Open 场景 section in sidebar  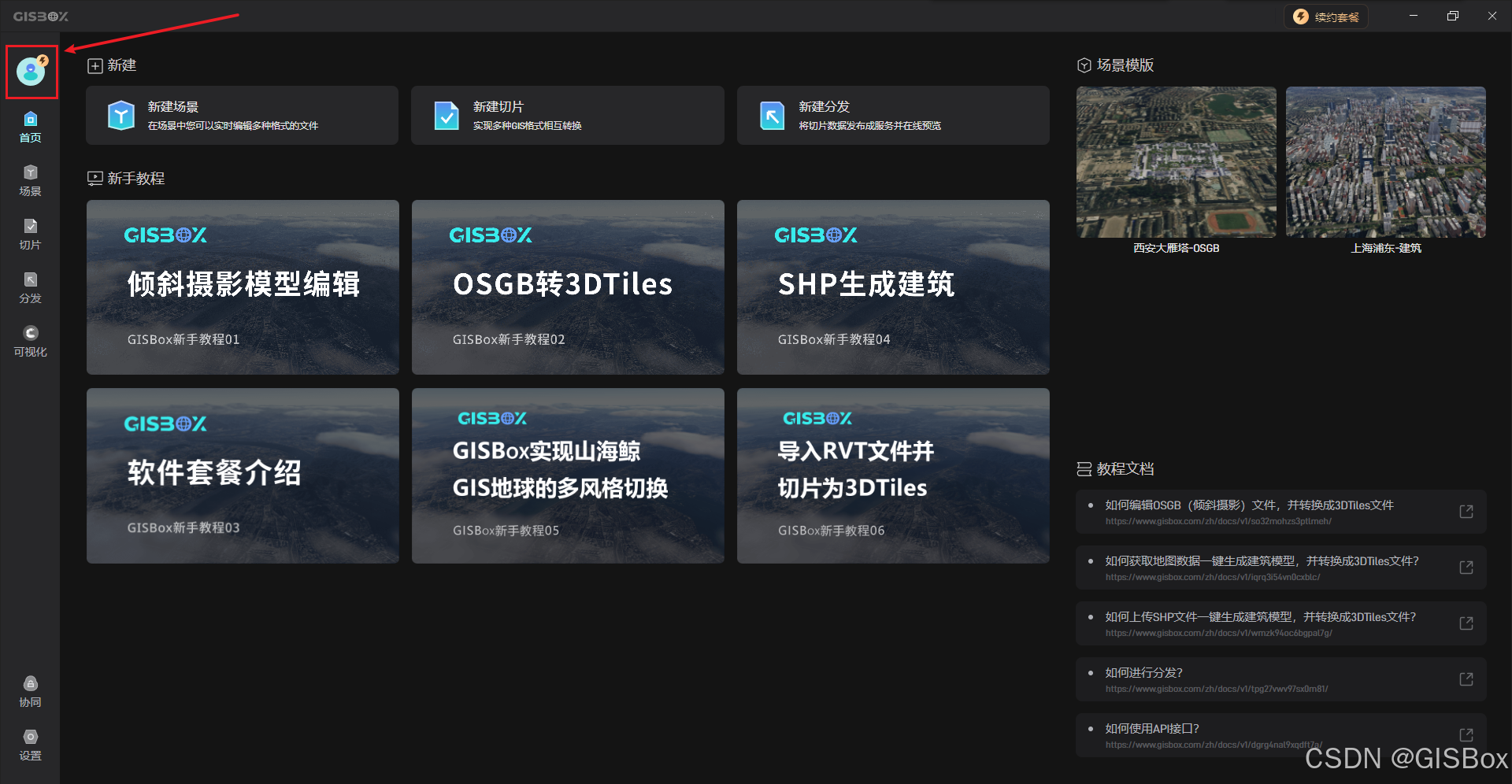click(30, 180)
